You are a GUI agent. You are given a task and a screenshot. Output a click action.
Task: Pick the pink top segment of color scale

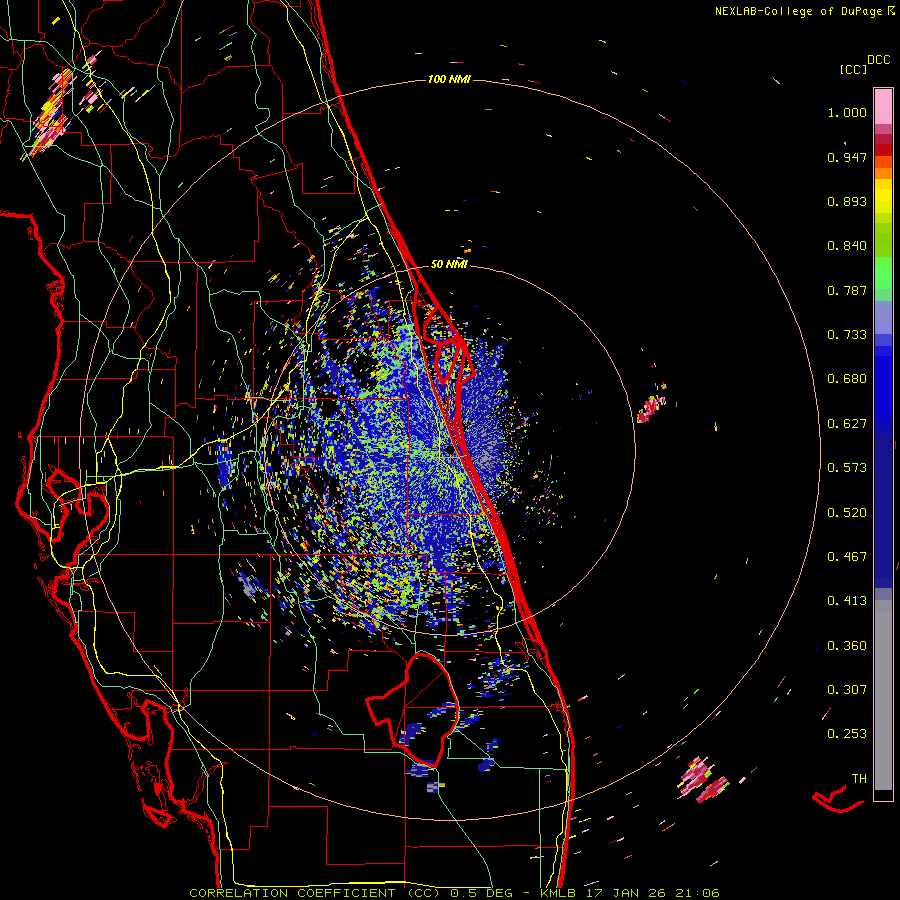pyautogui.click(x=883, y=106)
